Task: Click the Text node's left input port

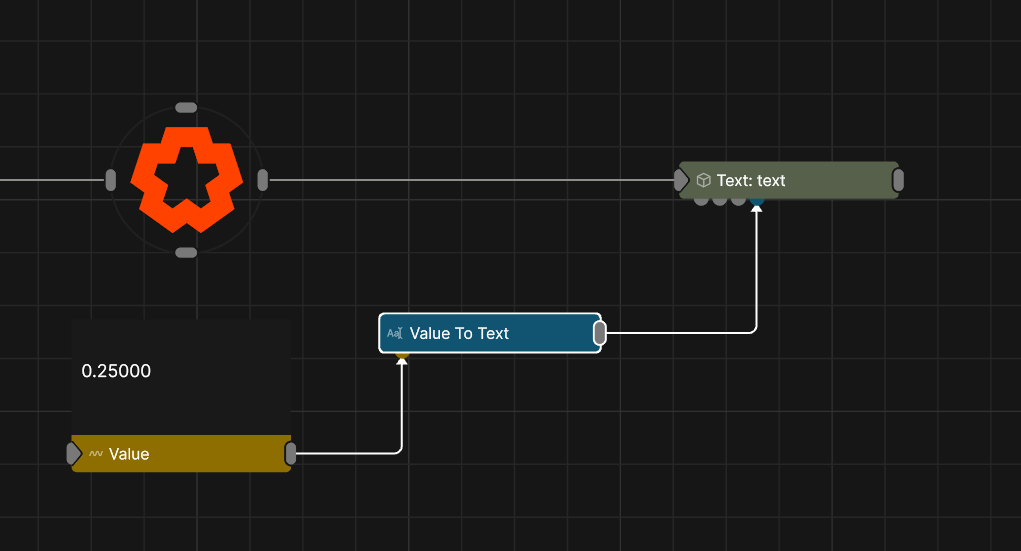Action: coord(681,180)
